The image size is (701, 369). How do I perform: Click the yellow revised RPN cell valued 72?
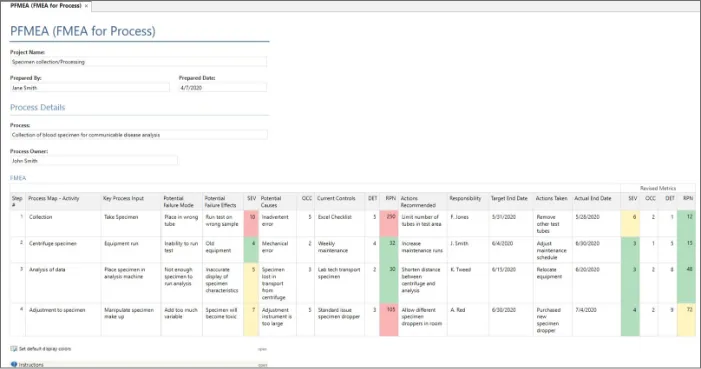tap(686, 320)
